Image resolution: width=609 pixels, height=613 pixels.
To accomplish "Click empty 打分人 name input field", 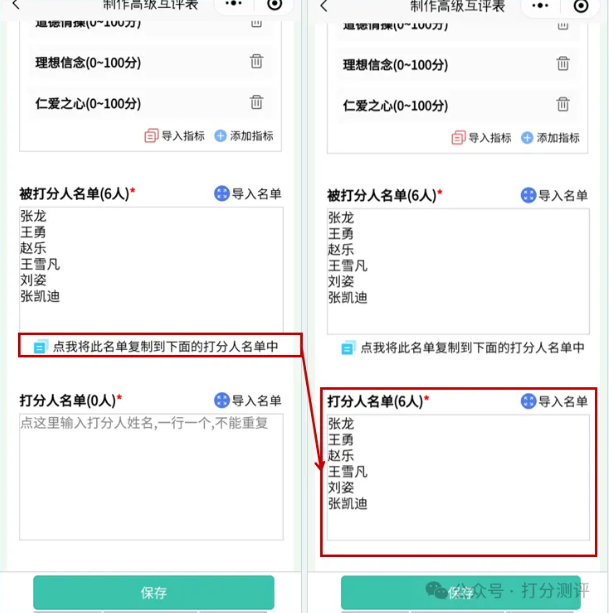I will click(x=151, y=477).
